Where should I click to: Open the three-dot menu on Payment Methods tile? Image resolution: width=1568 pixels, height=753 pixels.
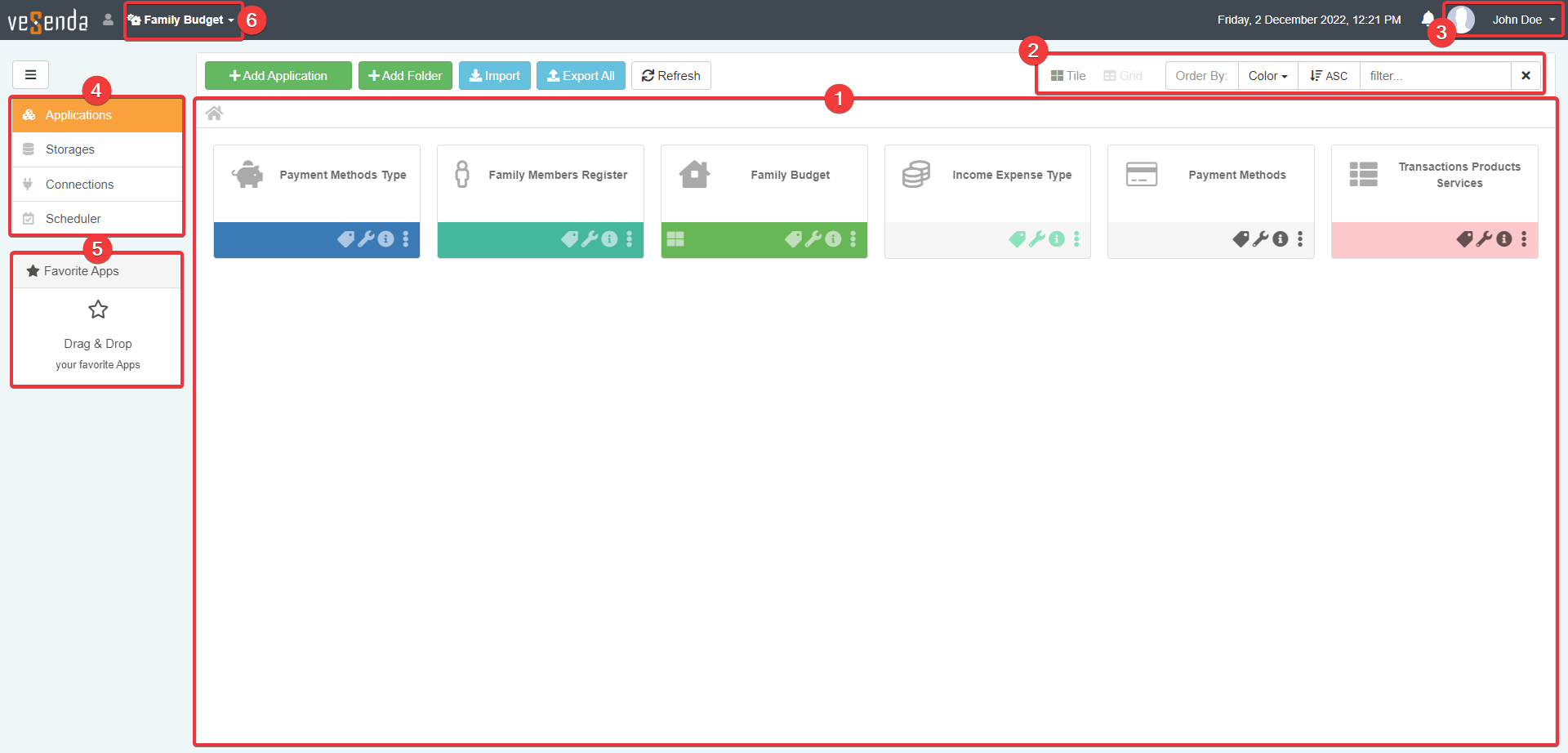click(1300, 239)
